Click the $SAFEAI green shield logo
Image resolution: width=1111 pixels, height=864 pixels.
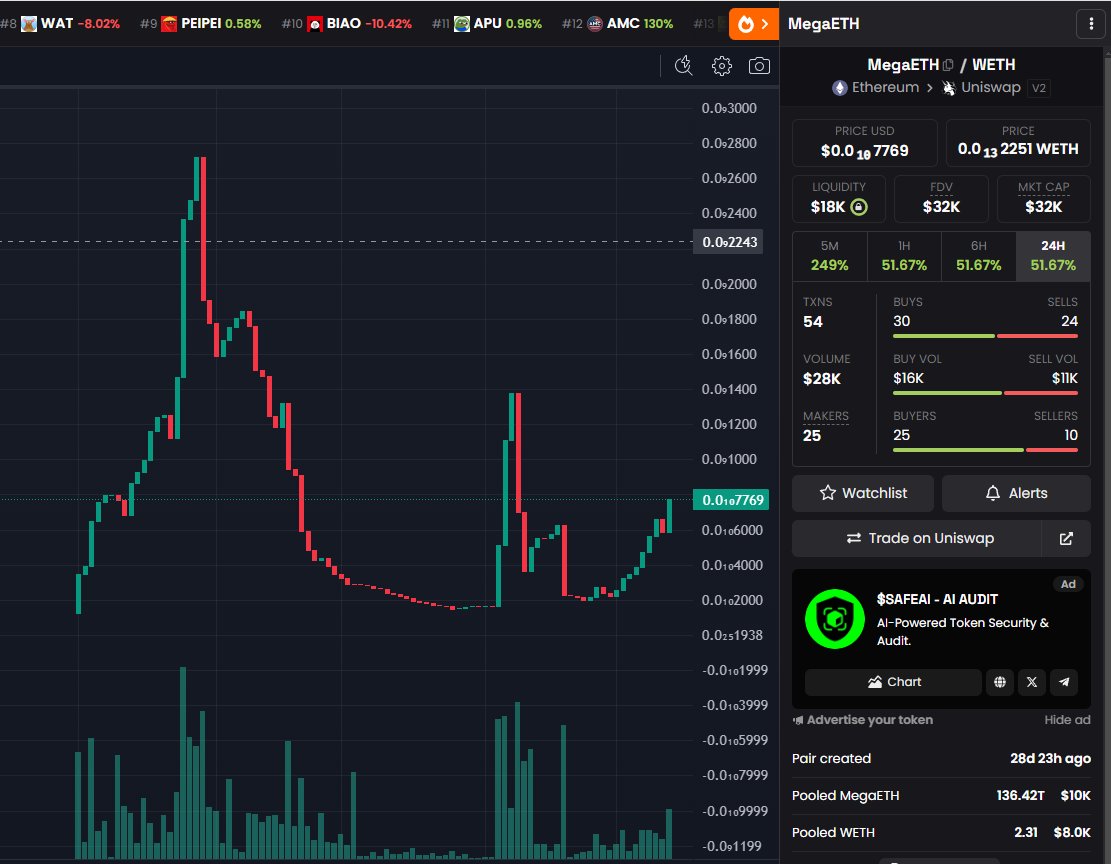835,619
